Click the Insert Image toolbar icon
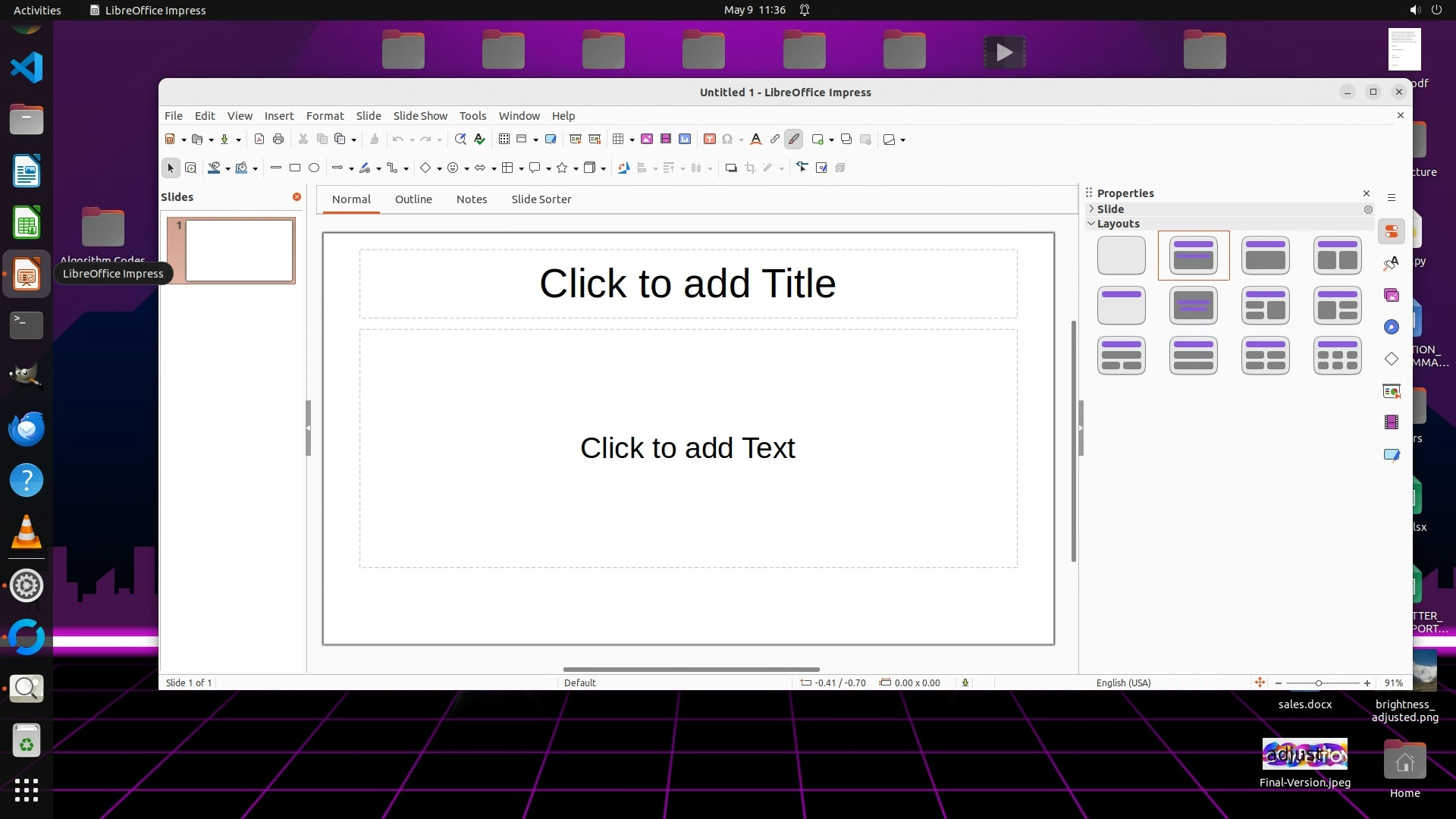Viewport: 1456px width, 819px height. [646, 139]
